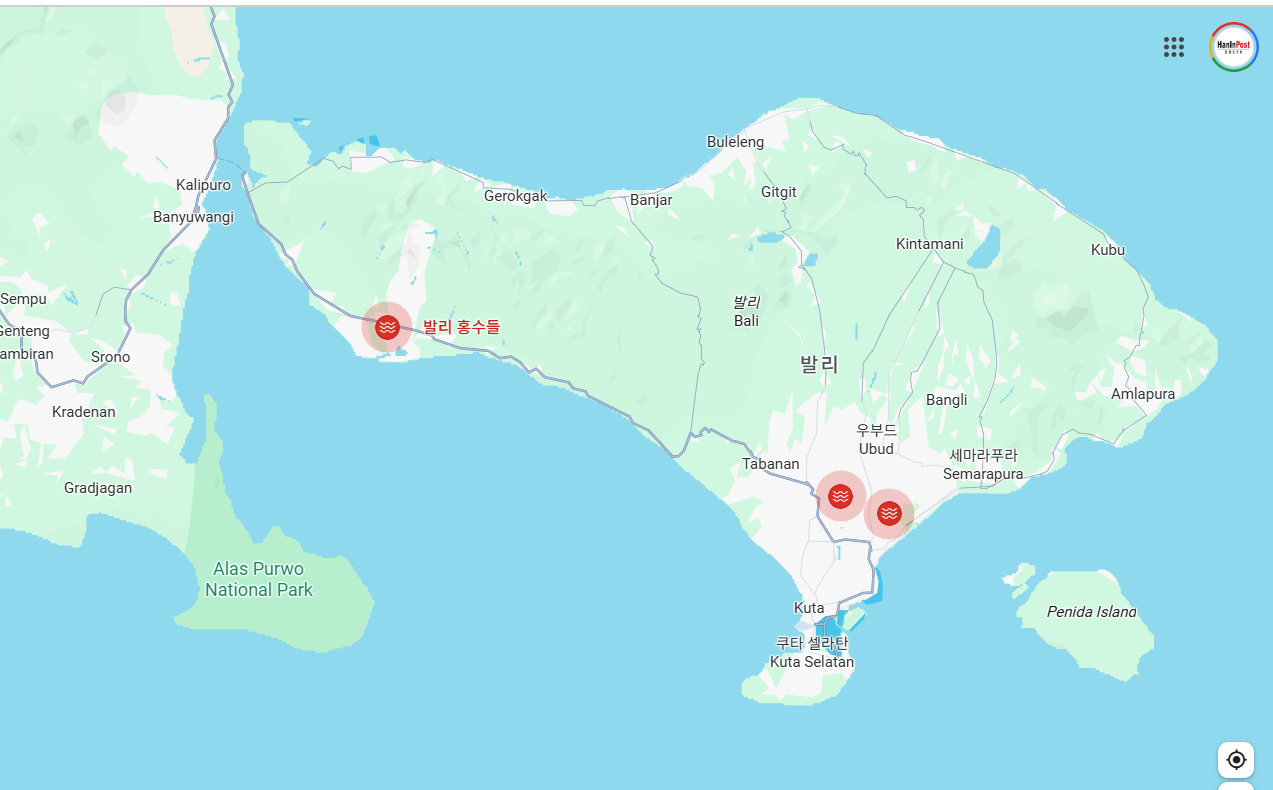Select the Alas Purwo National Park label
The image size is (1273, 790).
pyautogui.click(x=259, y=579)
